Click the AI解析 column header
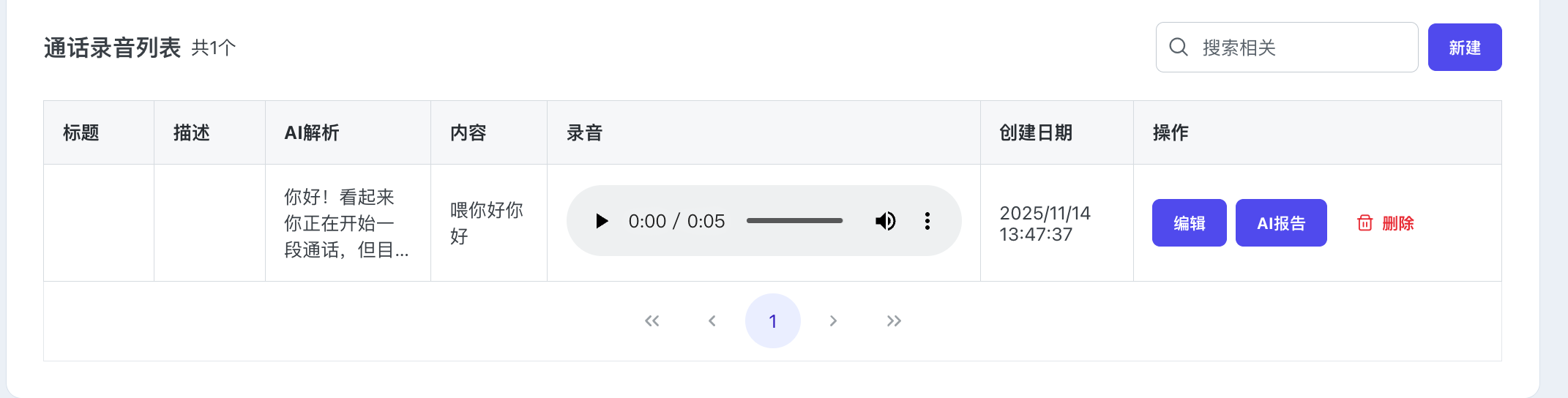 tap(312, 132)
